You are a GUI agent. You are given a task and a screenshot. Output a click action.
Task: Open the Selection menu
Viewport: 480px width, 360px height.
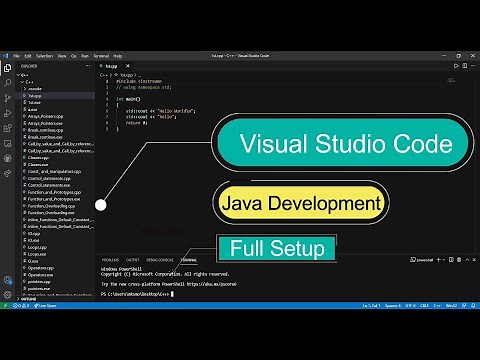coord(44,56)
